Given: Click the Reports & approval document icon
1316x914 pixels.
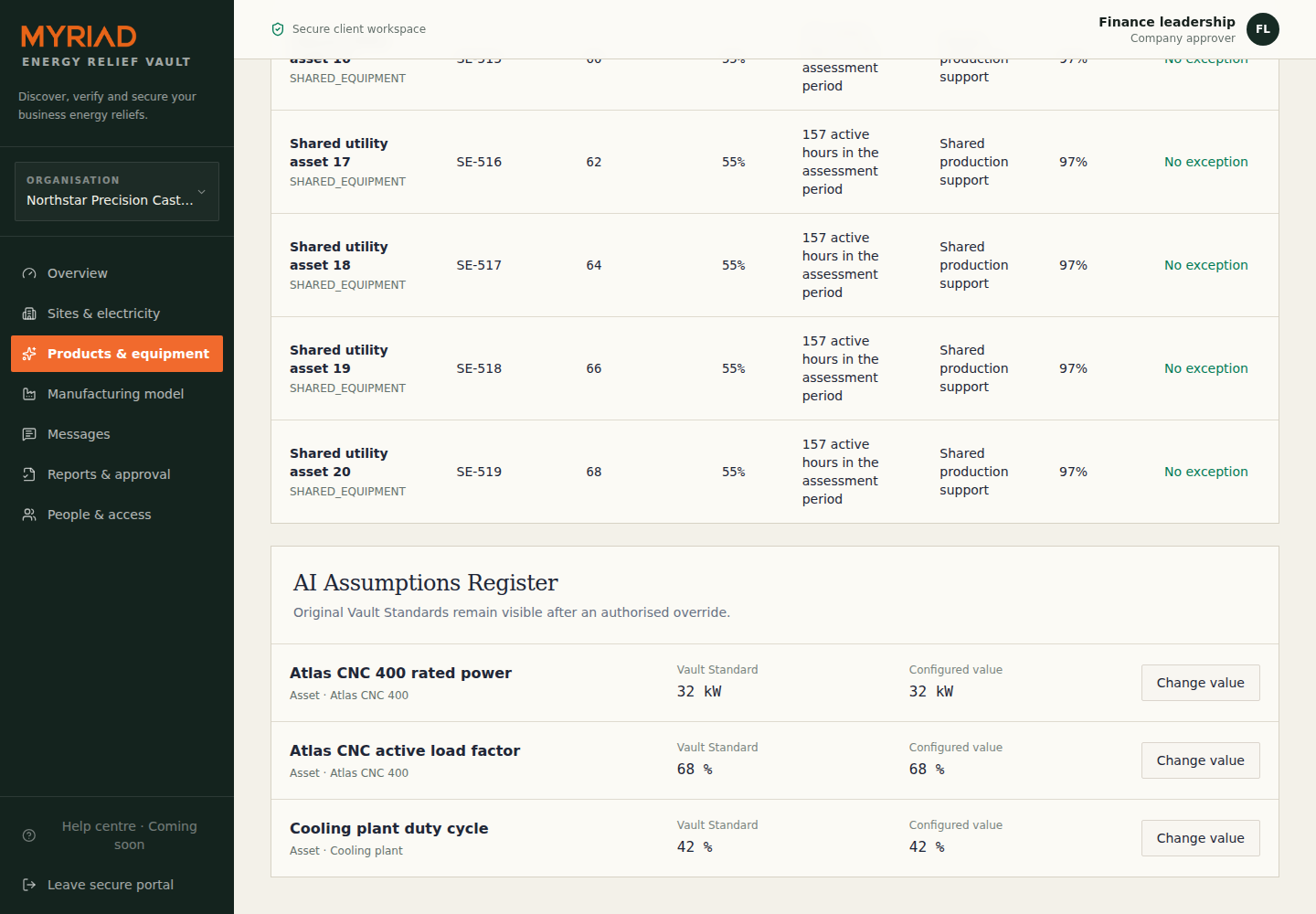Looking at the screenshot, I should click(29, 474).
